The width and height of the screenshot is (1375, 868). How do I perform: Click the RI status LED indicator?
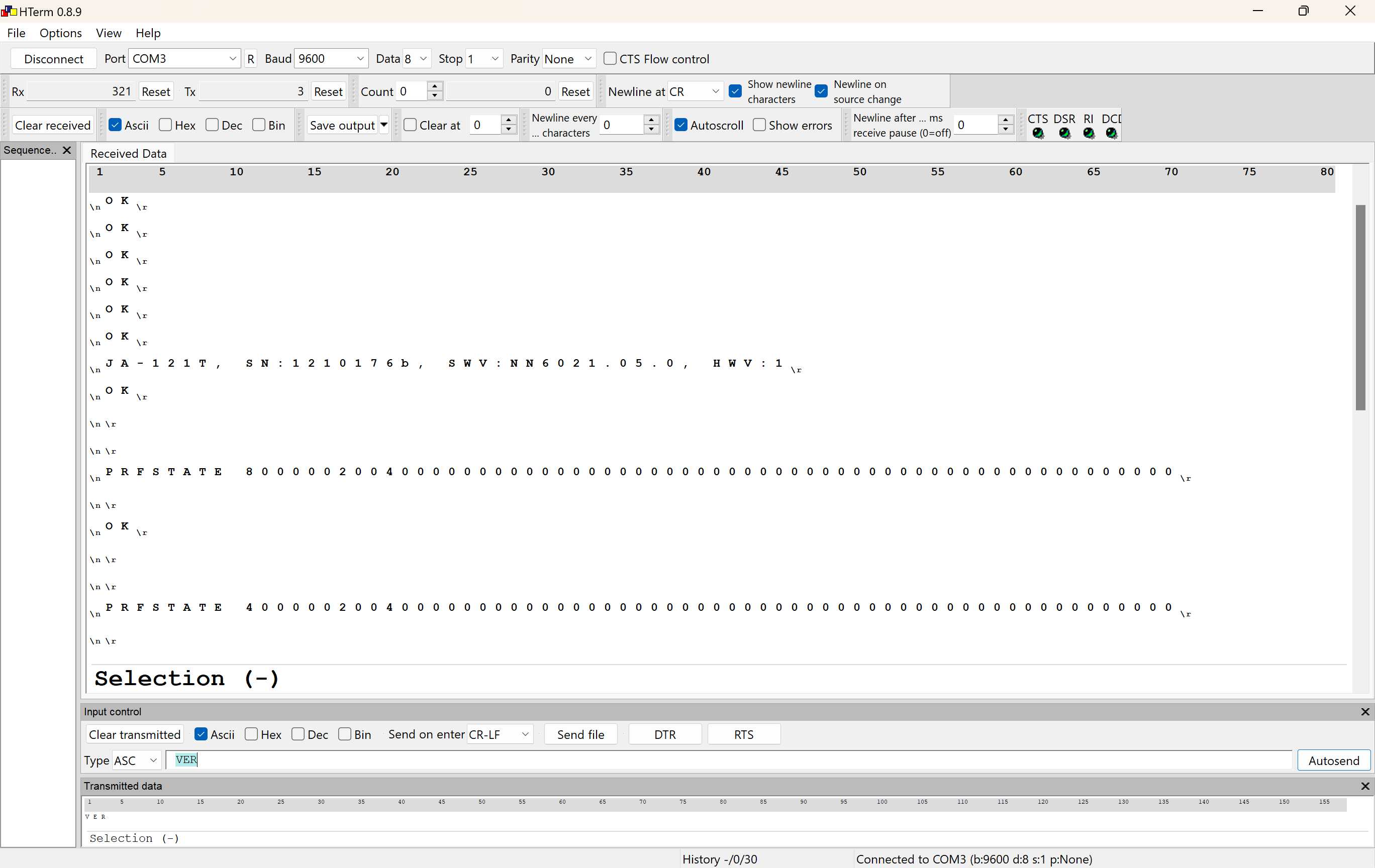coord(1089,133)
